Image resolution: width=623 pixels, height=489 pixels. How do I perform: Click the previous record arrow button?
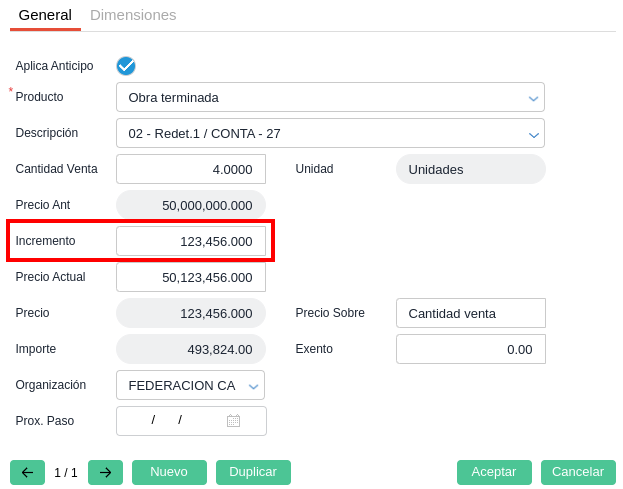click(x=27, y=472)
